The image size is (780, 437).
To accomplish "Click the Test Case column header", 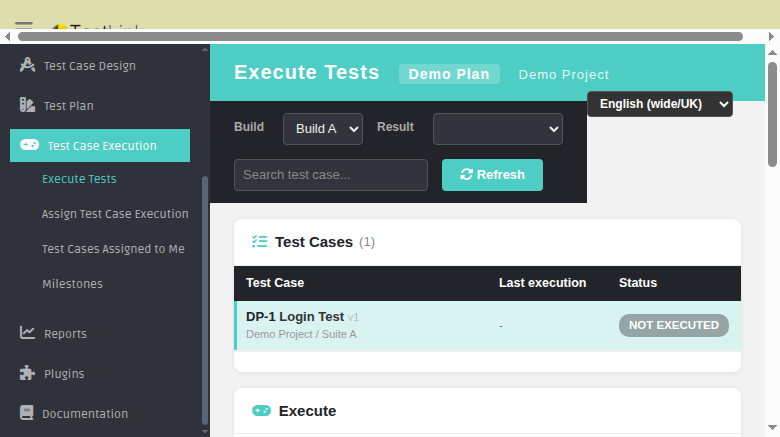I will tap(275, 283).
